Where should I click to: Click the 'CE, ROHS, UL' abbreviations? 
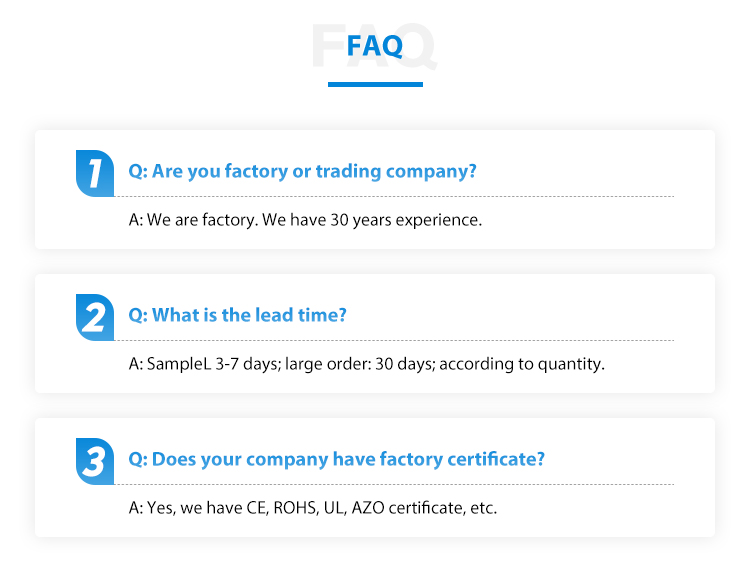(295, 507)
